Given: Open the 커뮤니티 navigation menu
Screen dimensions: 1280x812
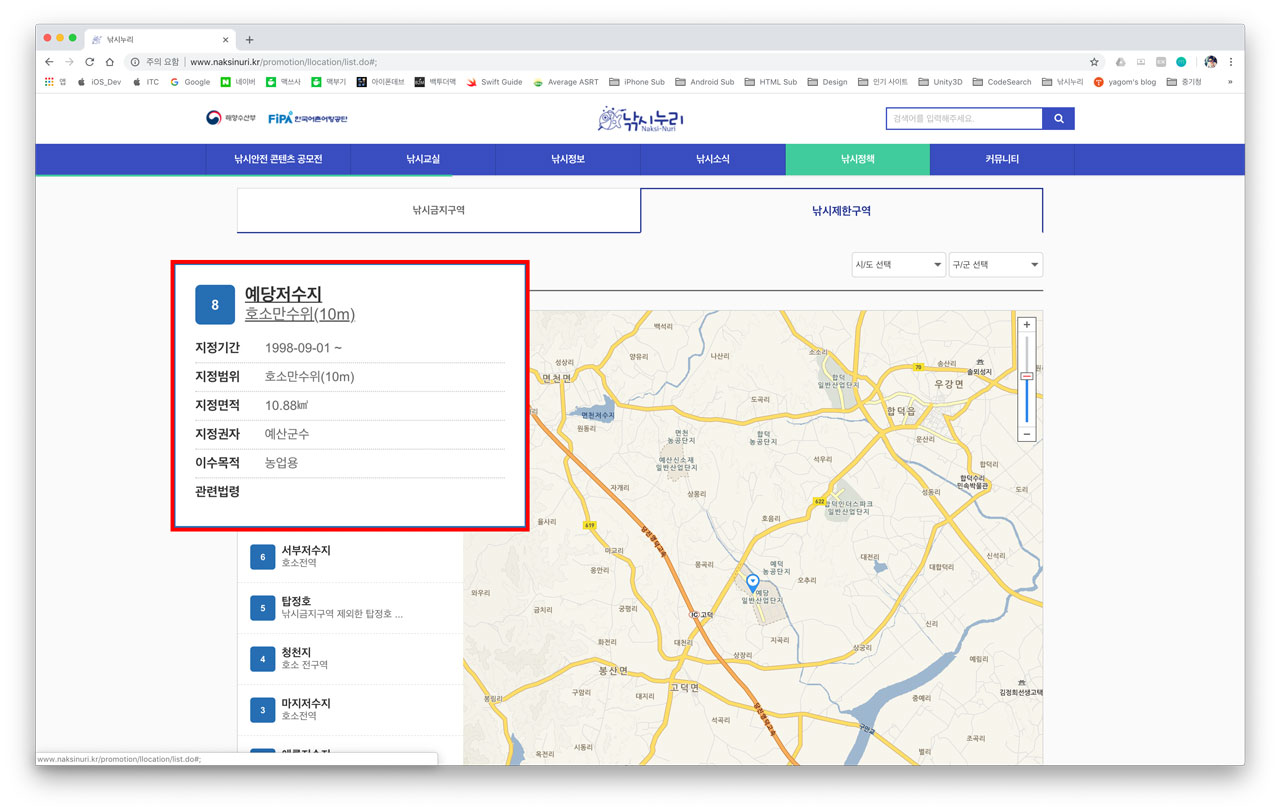Looking at the screenshot, I should coord(1002,159).
